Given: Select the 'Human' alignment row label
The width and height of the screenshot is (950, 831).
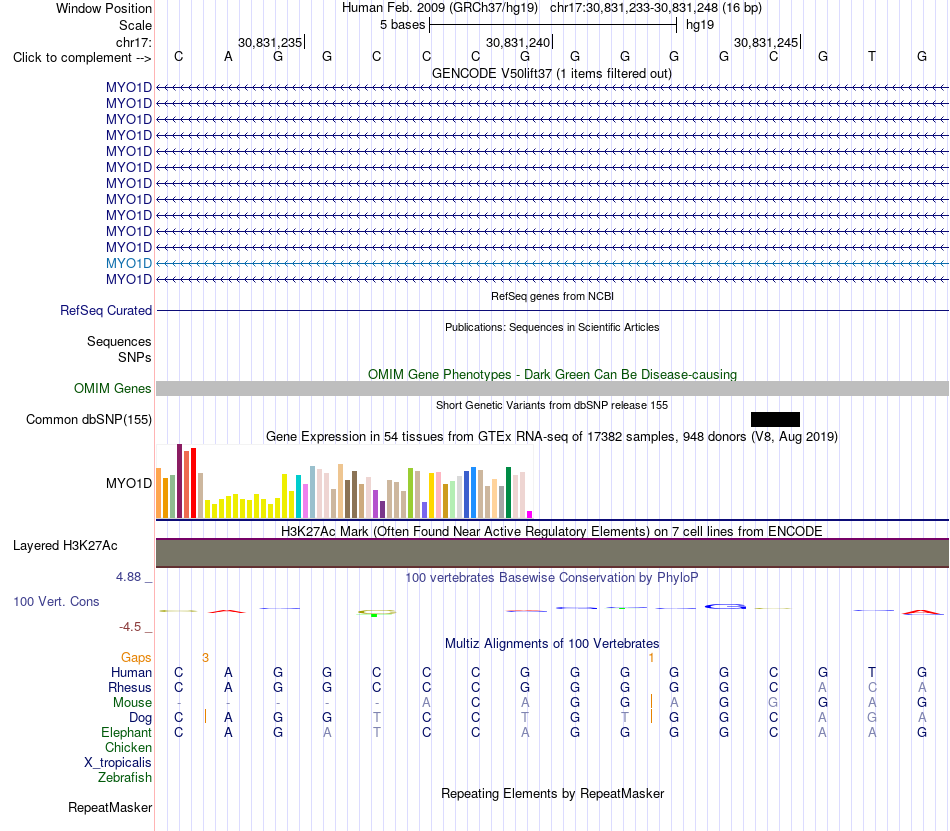Looking at the screenshot, I should point(131,672).
